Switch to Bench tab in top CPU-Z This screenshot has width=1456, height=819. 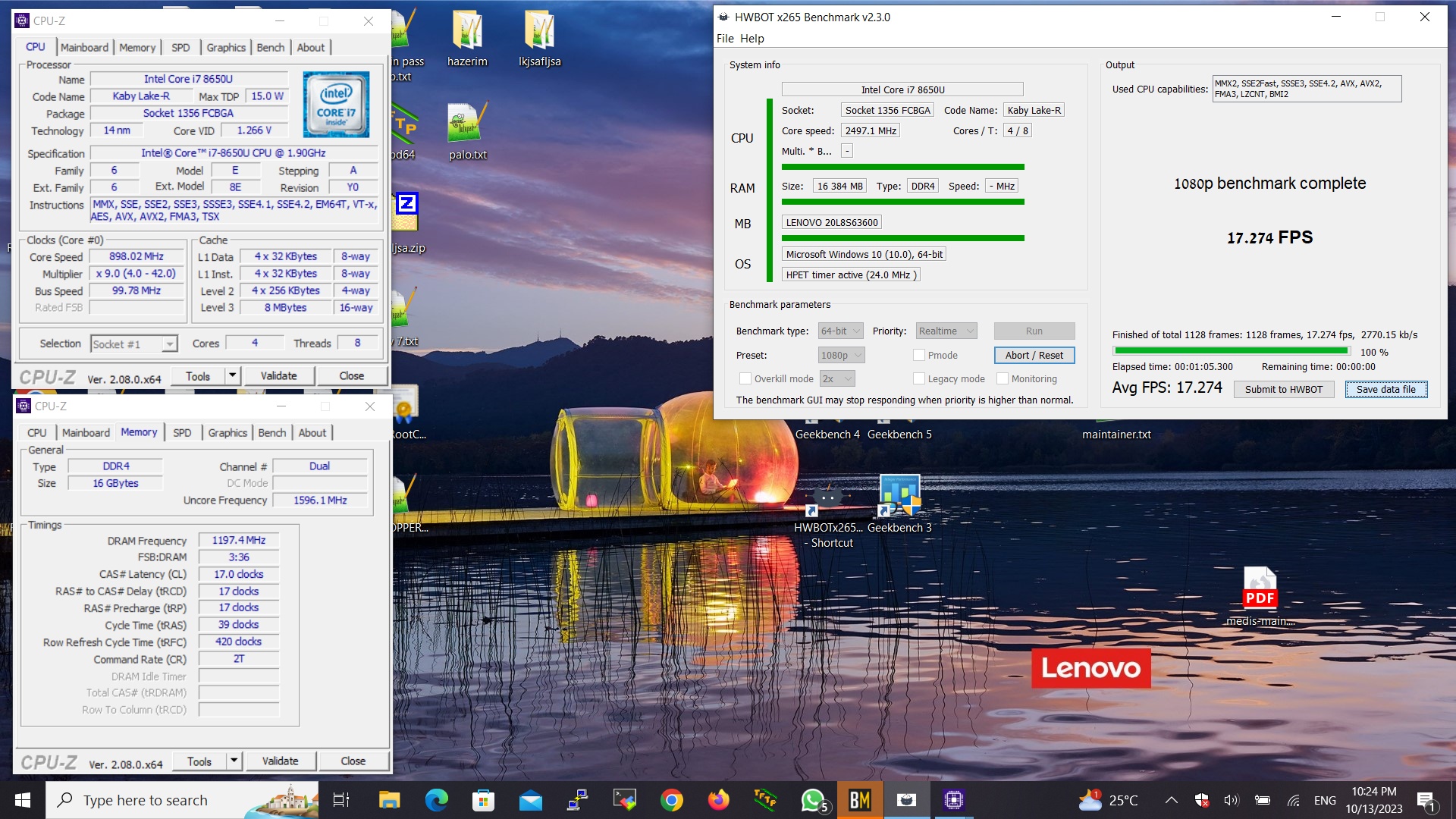point(270,47)
